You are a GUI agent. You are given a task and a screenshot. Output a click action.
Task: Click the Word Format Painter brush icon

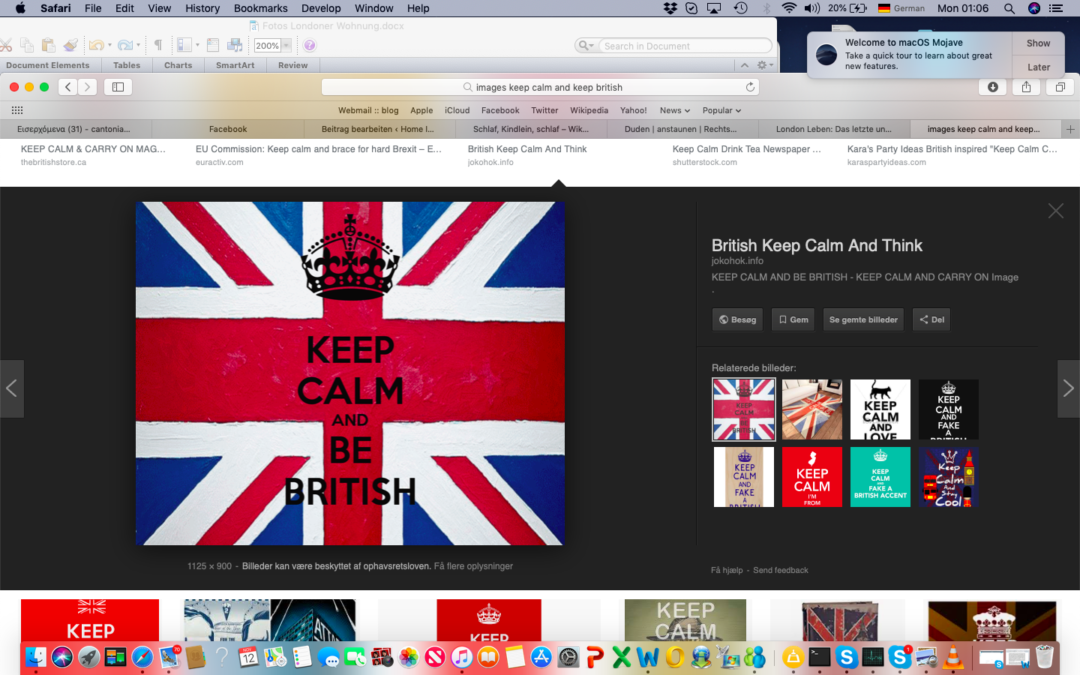tap(70, 45)
